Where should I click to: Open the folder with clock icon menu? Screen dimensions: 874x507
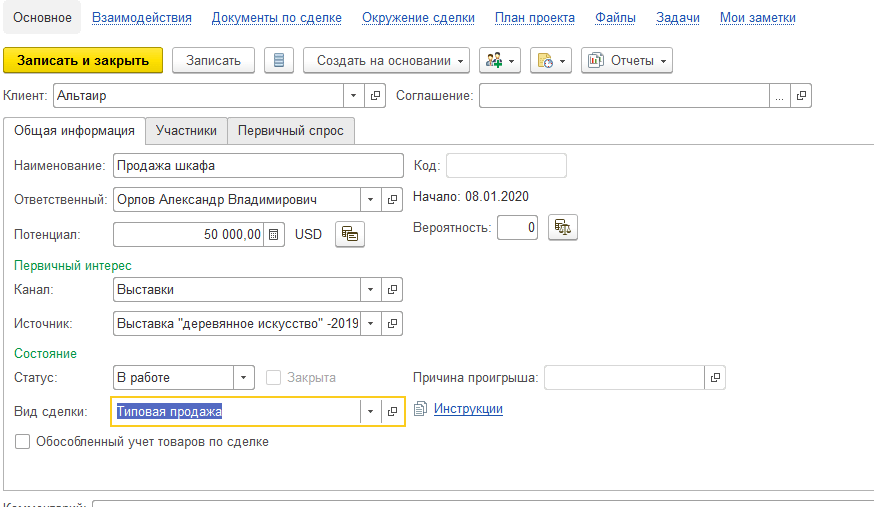click(550, 60)
